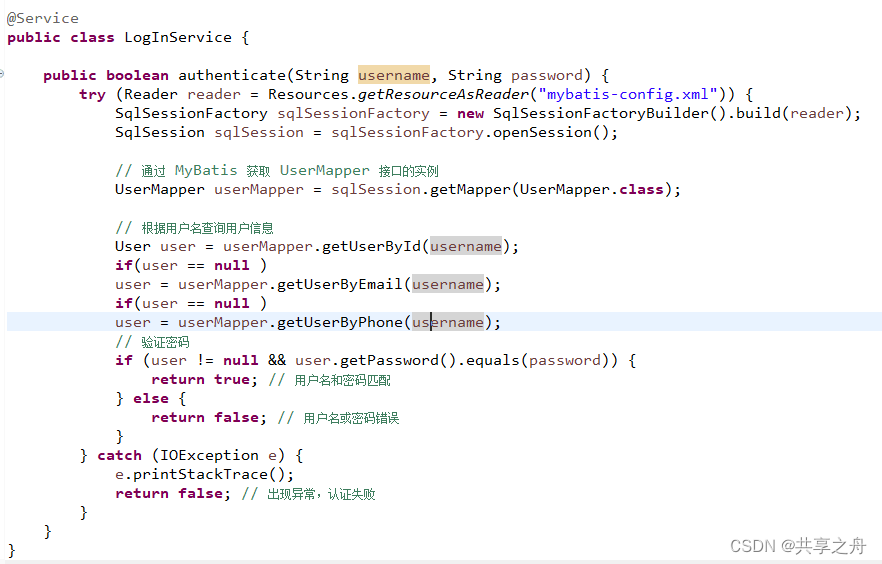Click the getUserById method call
Screen dimensions: 882x564
coord(371,247)
